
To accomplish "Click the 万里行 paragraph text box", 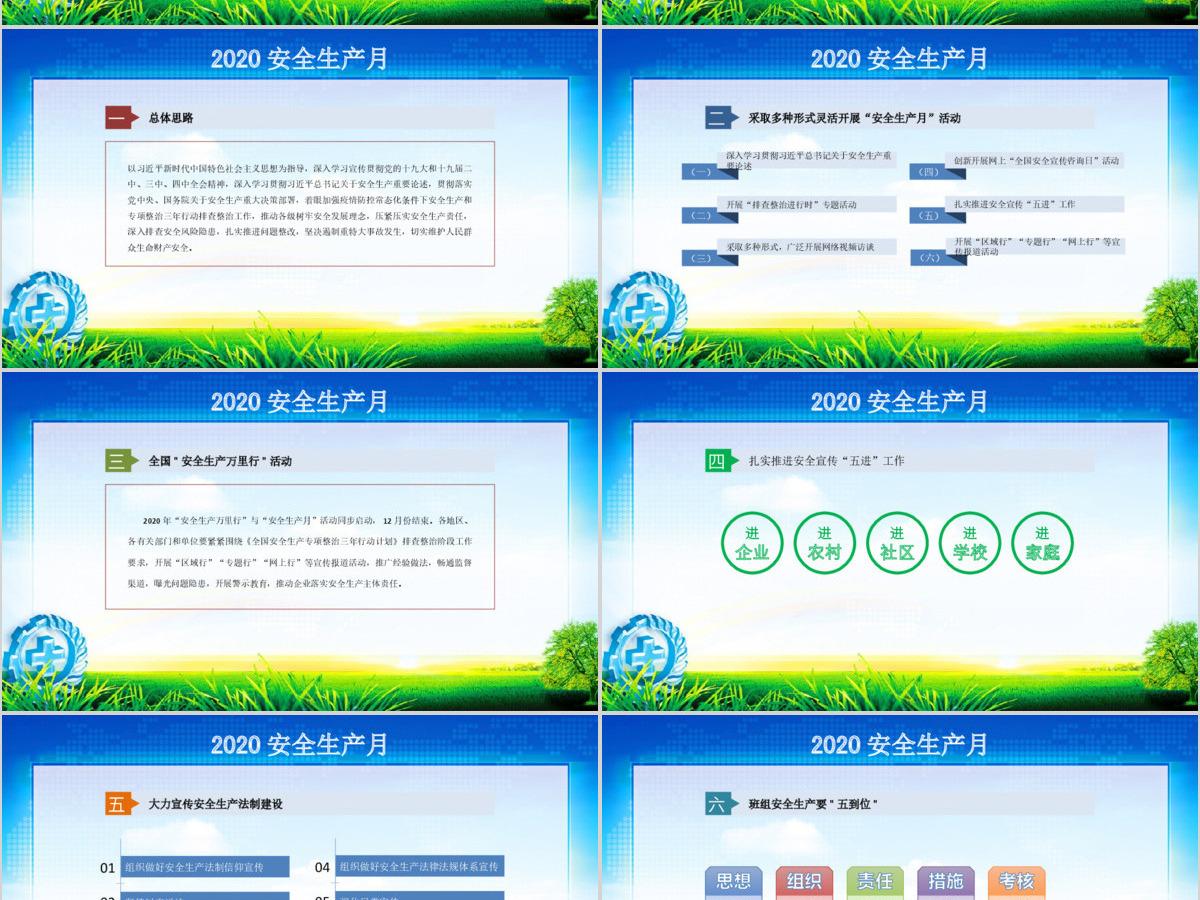I will pyautogui.click(x=300, y=547).
